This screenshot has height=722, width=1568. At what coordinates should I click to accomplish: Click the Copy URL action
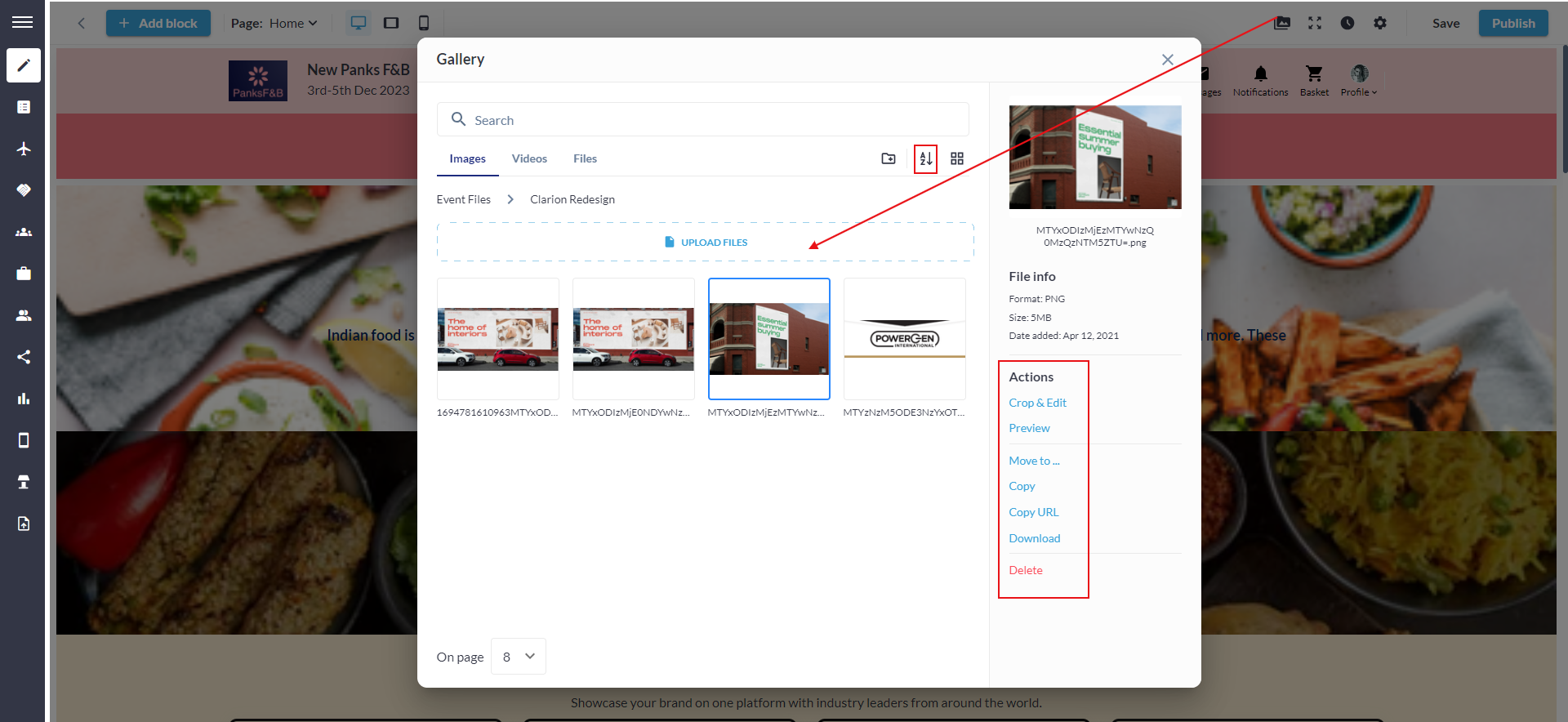(x=1033, y=512)
